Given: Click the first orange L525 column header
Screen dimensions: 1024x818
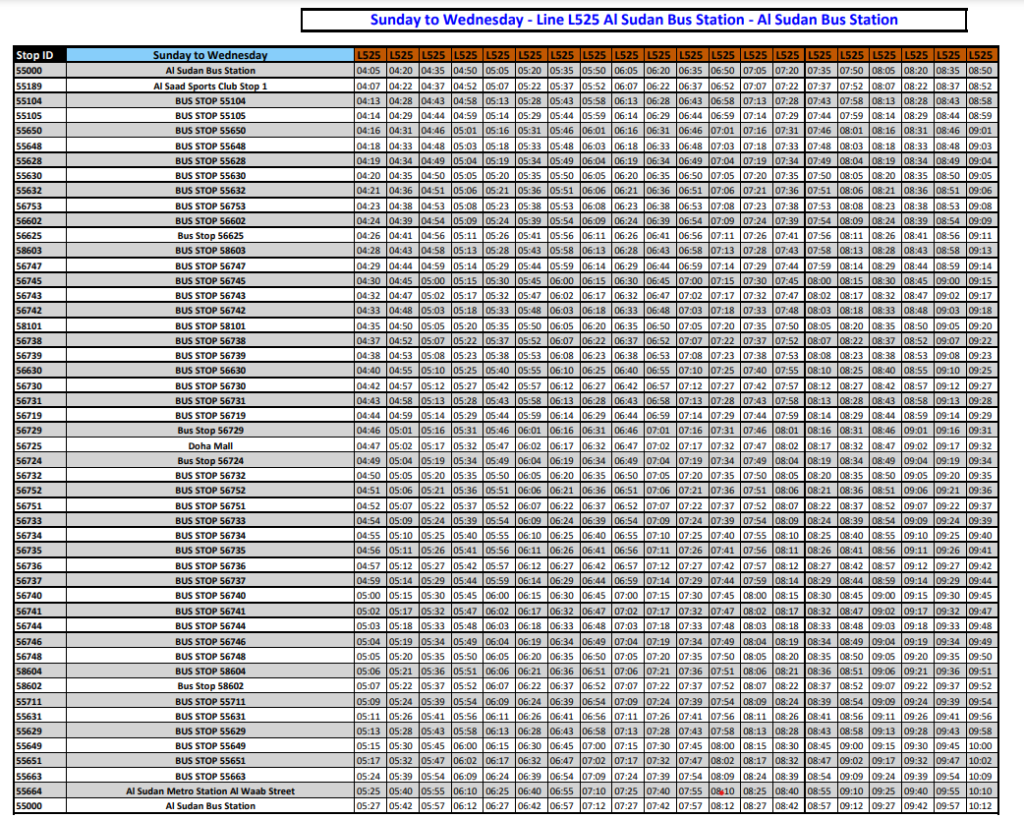Looking at the screenshot, I should point(369,56).
